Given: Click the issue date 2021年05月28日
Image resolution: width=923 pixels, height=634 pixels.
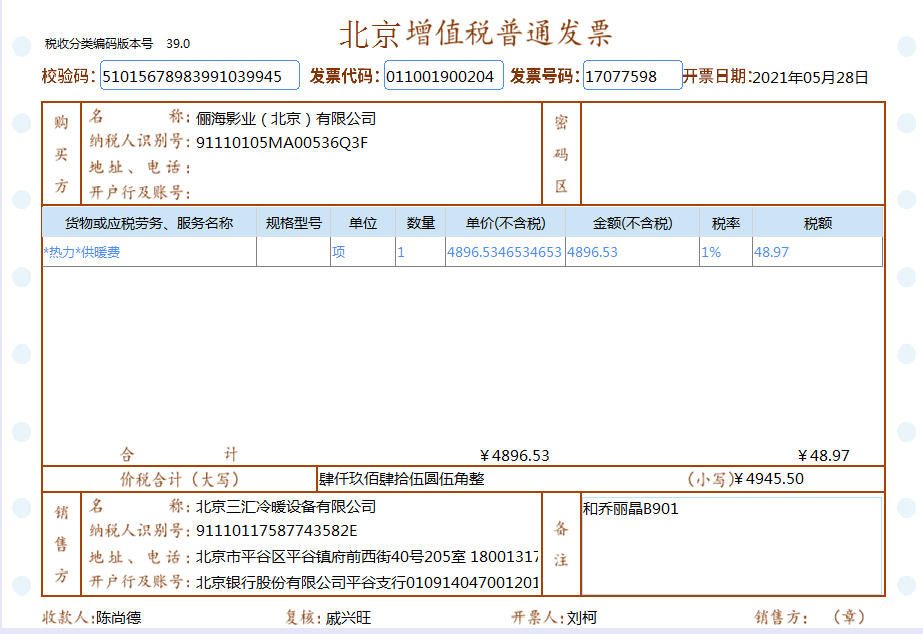Looking at the screenshot, I should (810, 77).
